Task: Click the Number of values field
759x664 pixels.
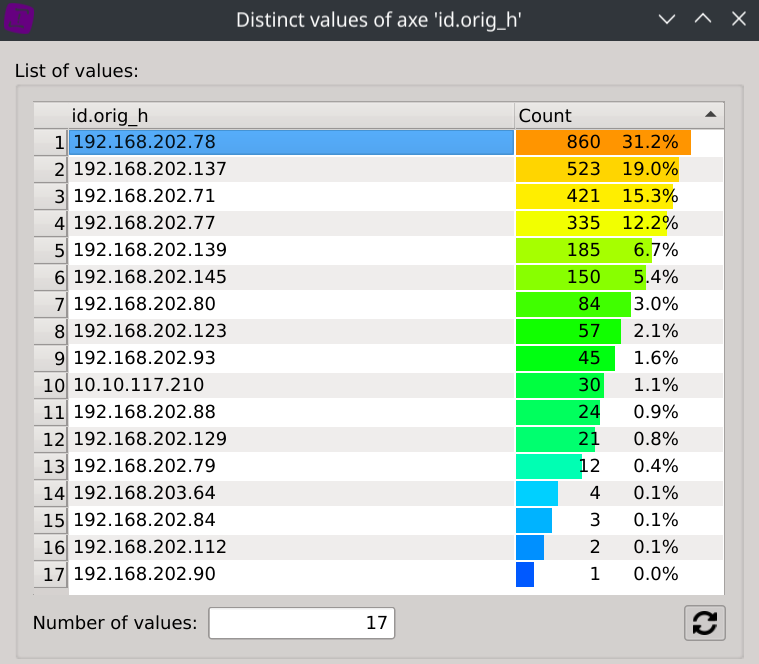Action: [x=301, y=623]
